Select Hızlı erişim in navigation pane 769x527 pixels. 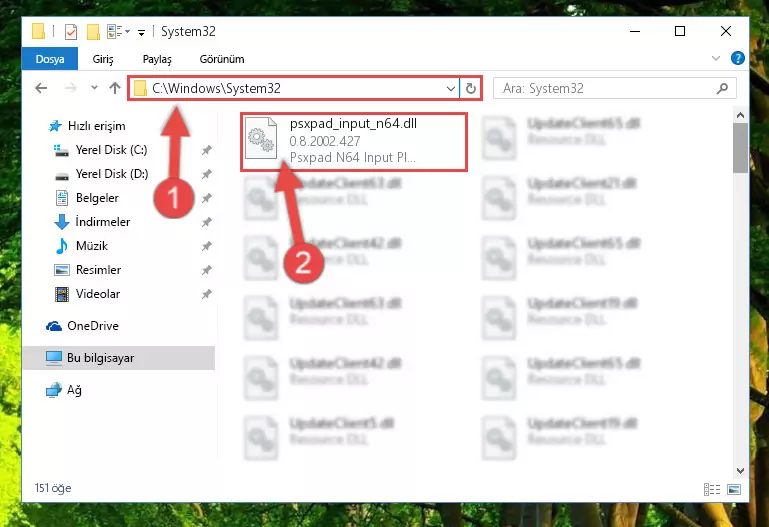pyautogui.click(x=96, y=126)
